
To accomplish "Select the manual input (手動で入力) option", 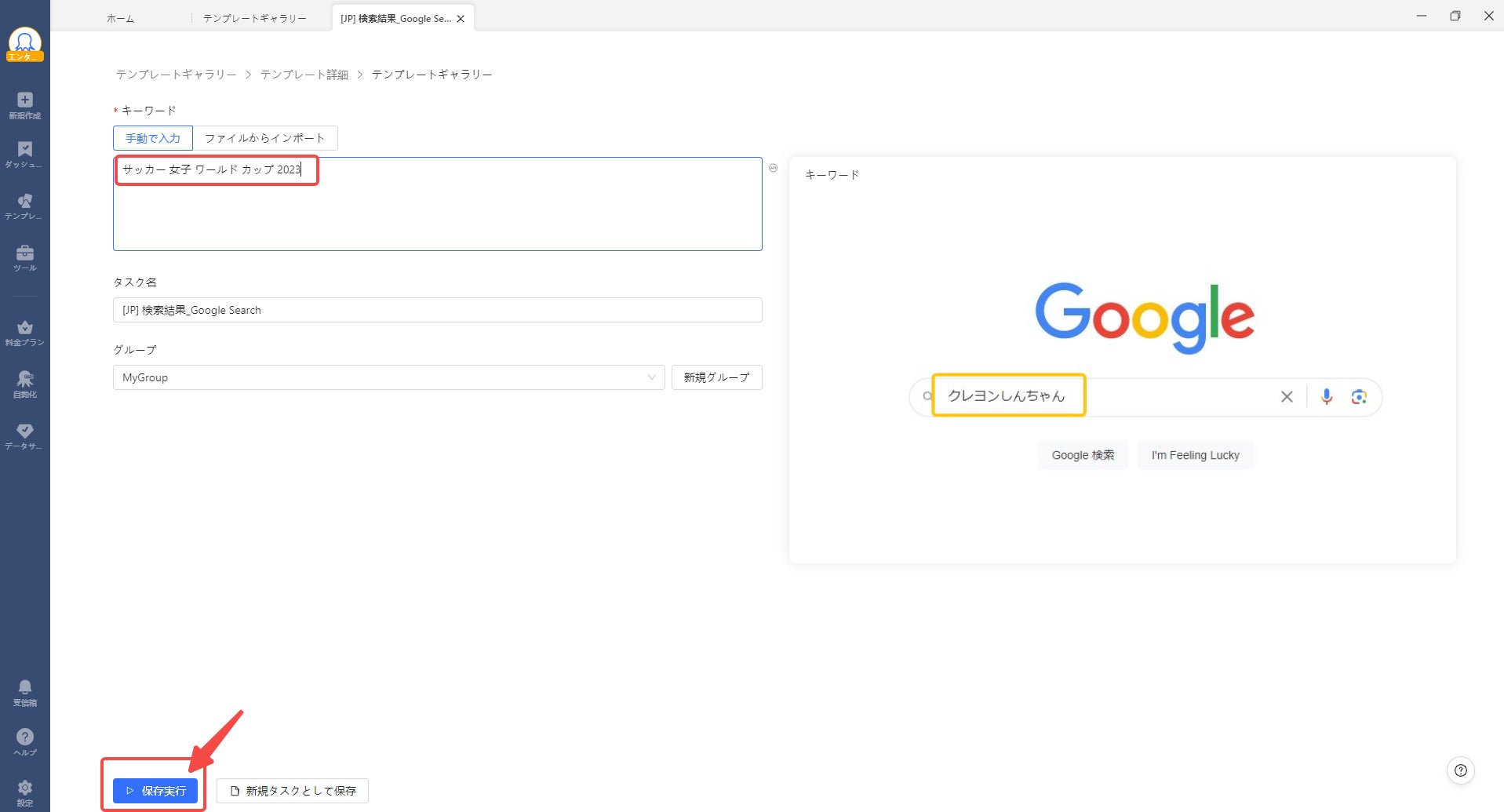I will [153, 138].
